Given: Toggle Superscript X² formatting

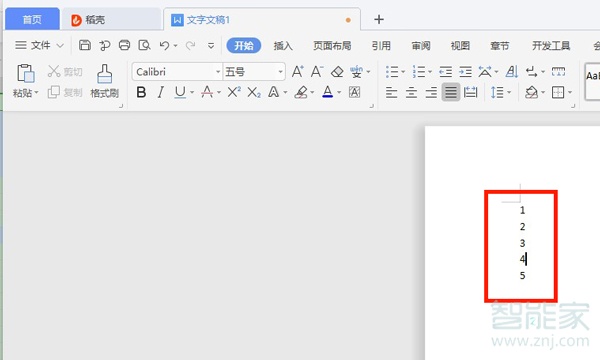Looking at the screenshot, I should point(234,92).
